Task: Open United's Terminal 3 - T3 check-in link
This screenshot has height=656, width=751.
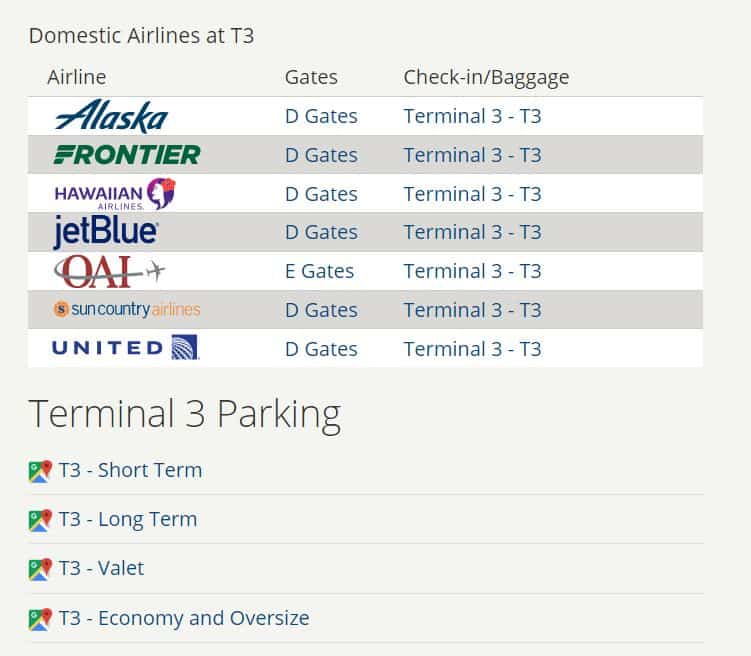Action: tap(473, 349)
